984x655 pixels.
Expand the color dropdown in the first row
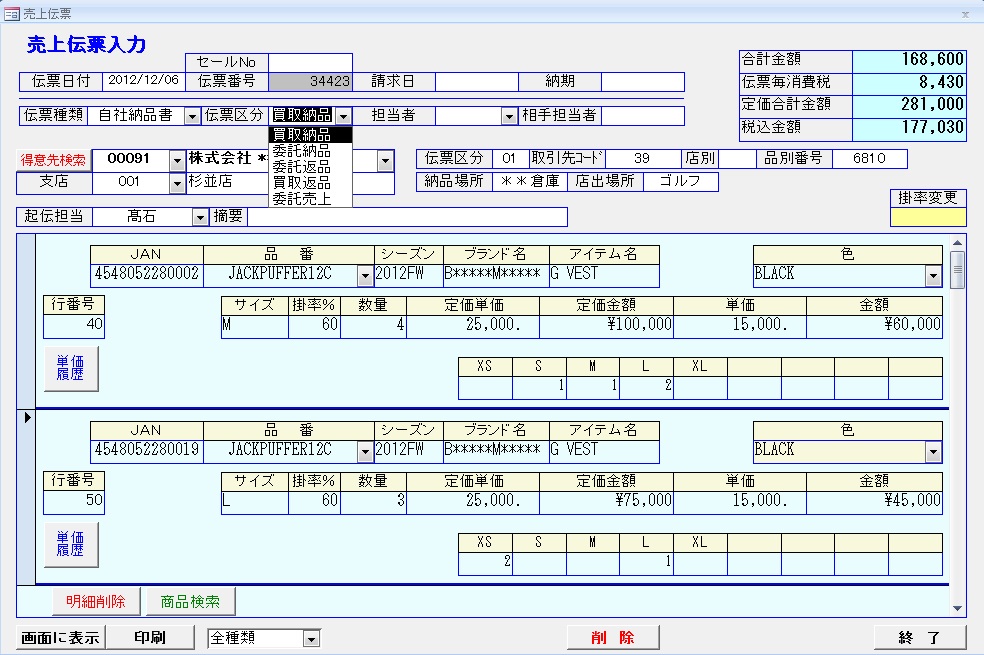tap(933, 276)
